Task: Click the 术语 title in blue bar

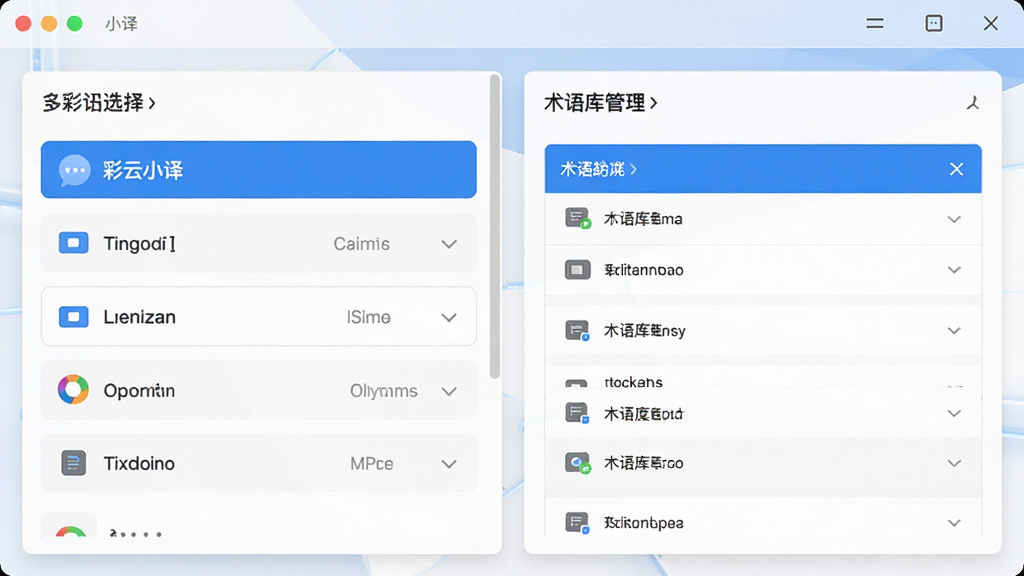Action: pyautogui.click(x=598, y=169)
